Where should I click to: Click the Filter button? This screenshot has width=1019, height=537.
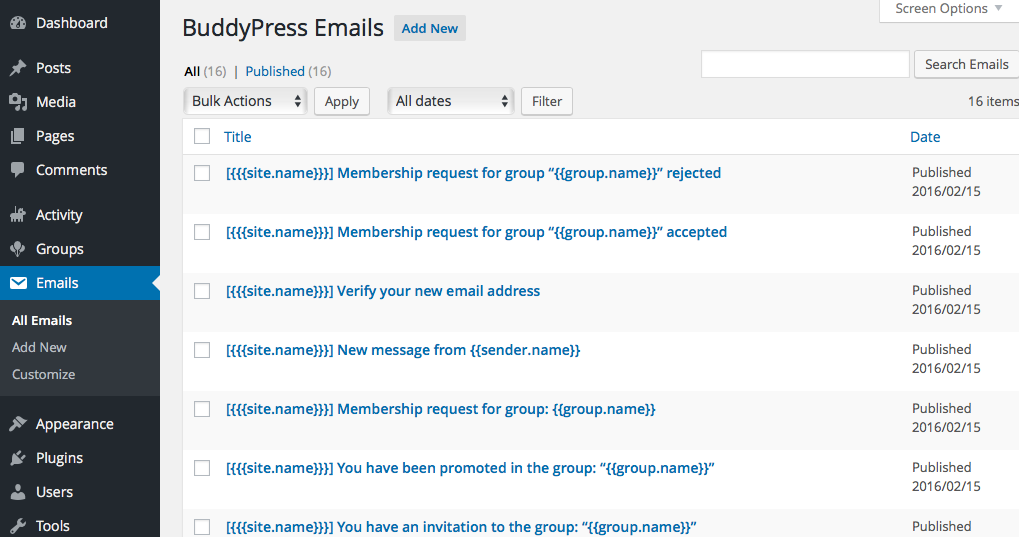[x=547, y=101]
